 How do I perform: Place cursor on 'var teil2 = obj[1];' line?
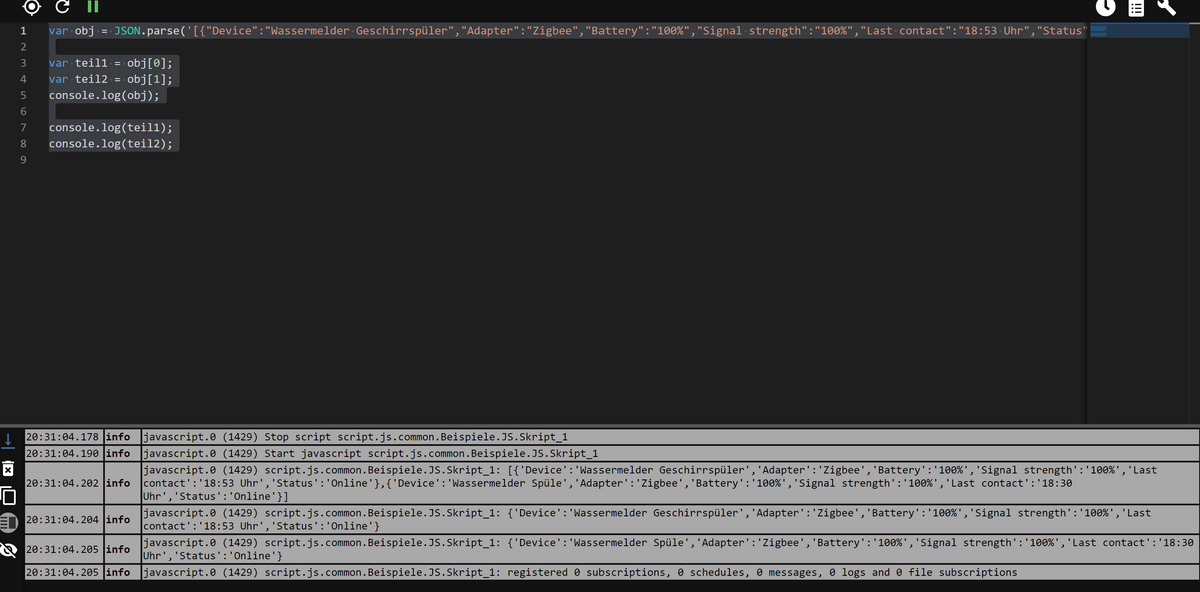110,79
